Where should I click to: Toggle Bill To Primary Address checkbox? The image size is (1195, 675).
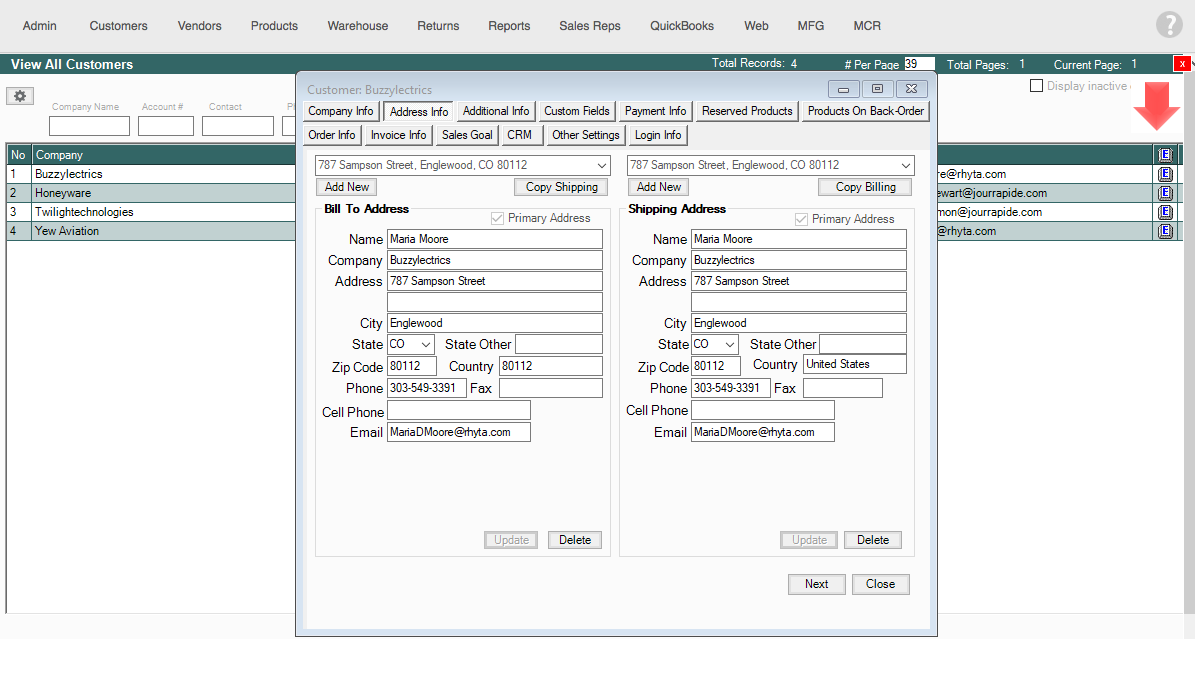(498, 218)
